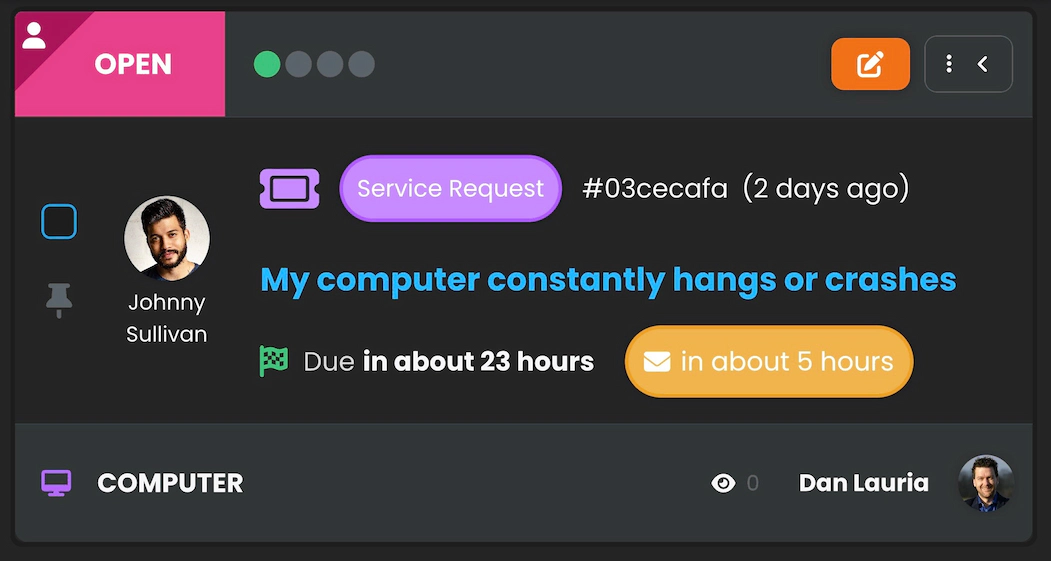The height and width of the screenshot is (561, 1051).
Task: Click the pink OPEN status label
Action: click(x=133, y=65)
